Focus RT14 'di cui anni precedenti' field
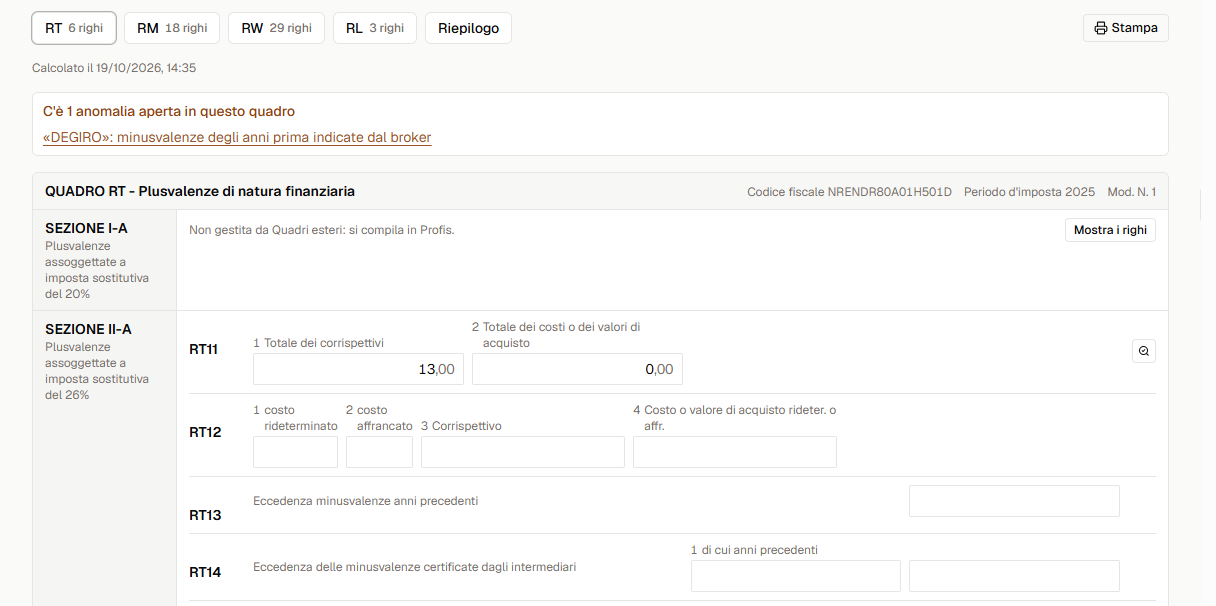 [x=796, y=576]
